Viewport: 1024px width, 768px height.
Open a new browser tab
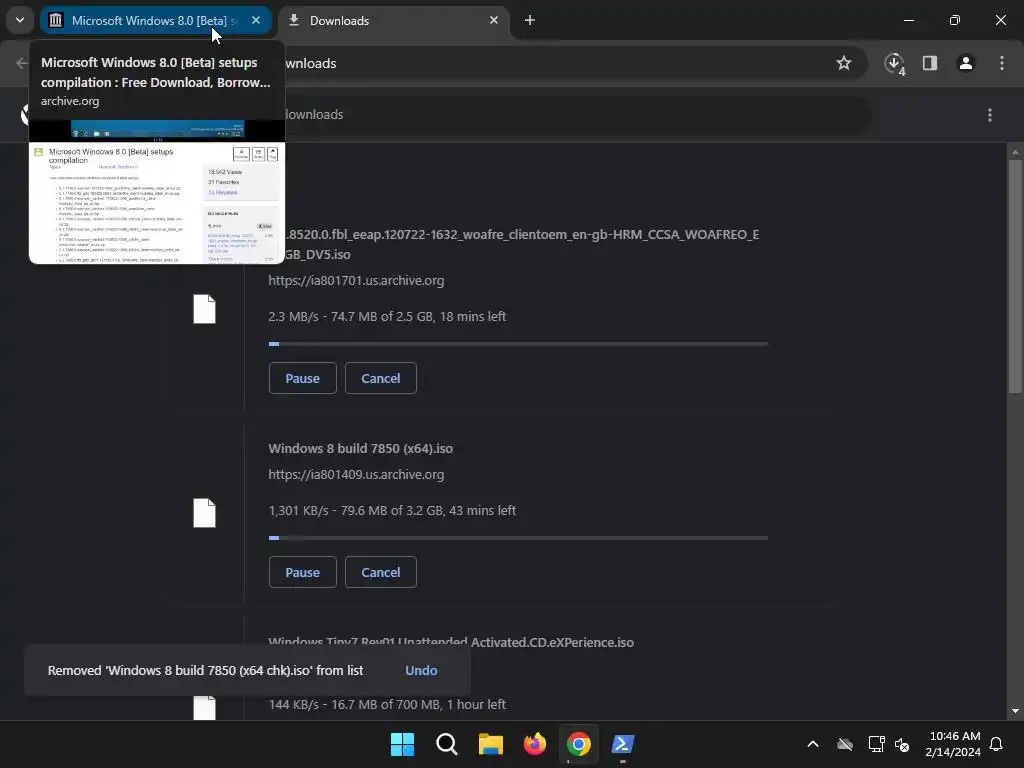coord(530,20)
